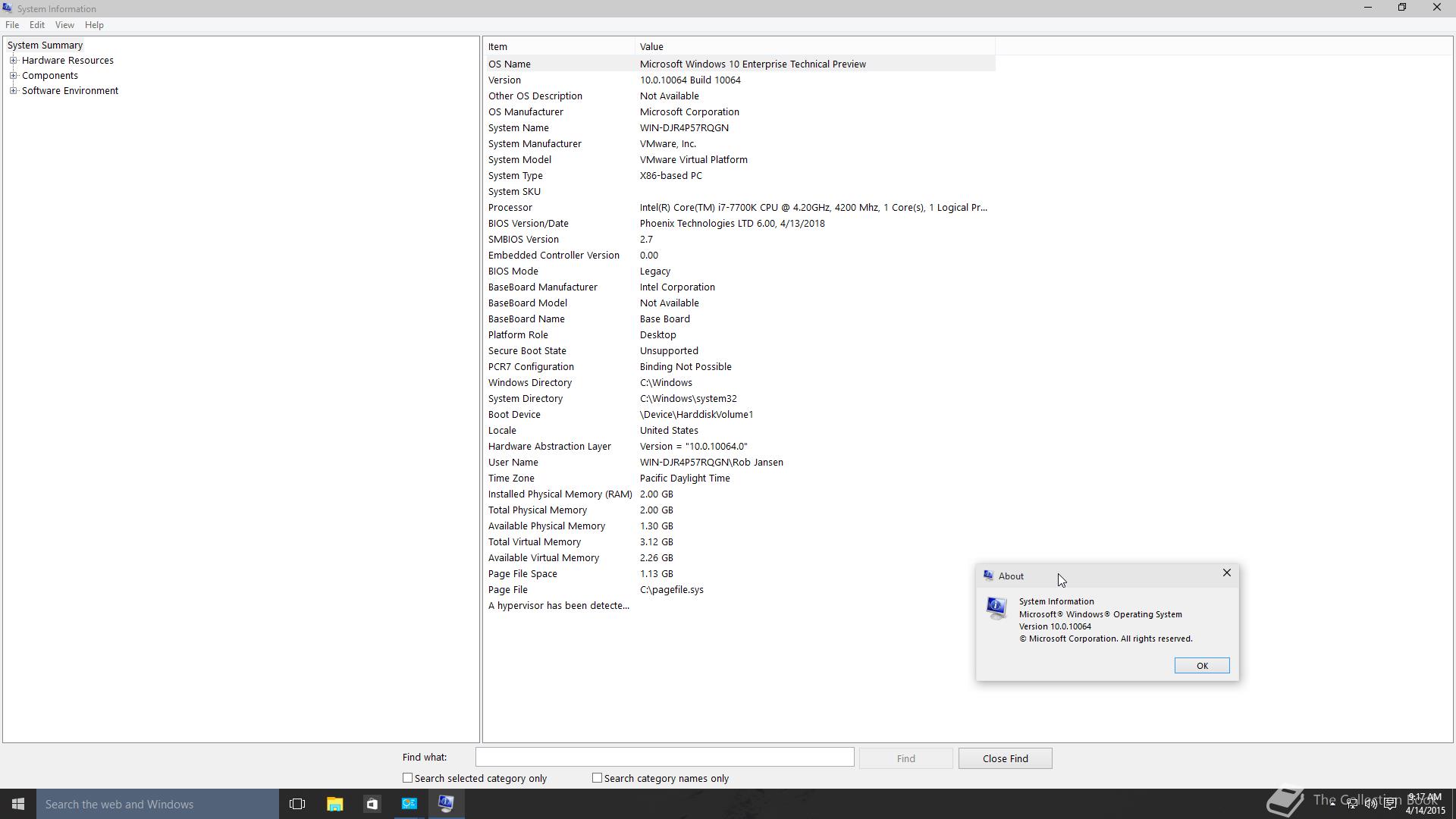This screenshot has width=1456, height=819.
Task: Click the Value column header
Action: (x=815, y=46)
